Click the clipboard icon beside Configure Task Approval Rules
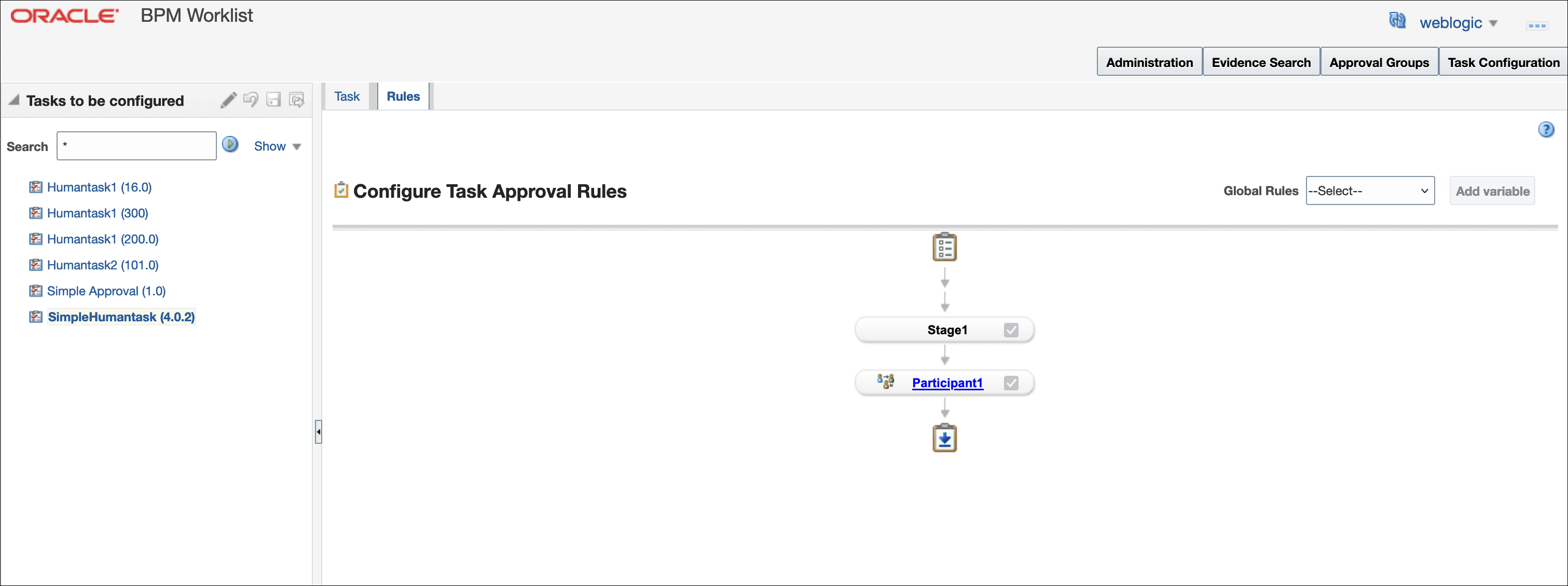 [341, 190]
